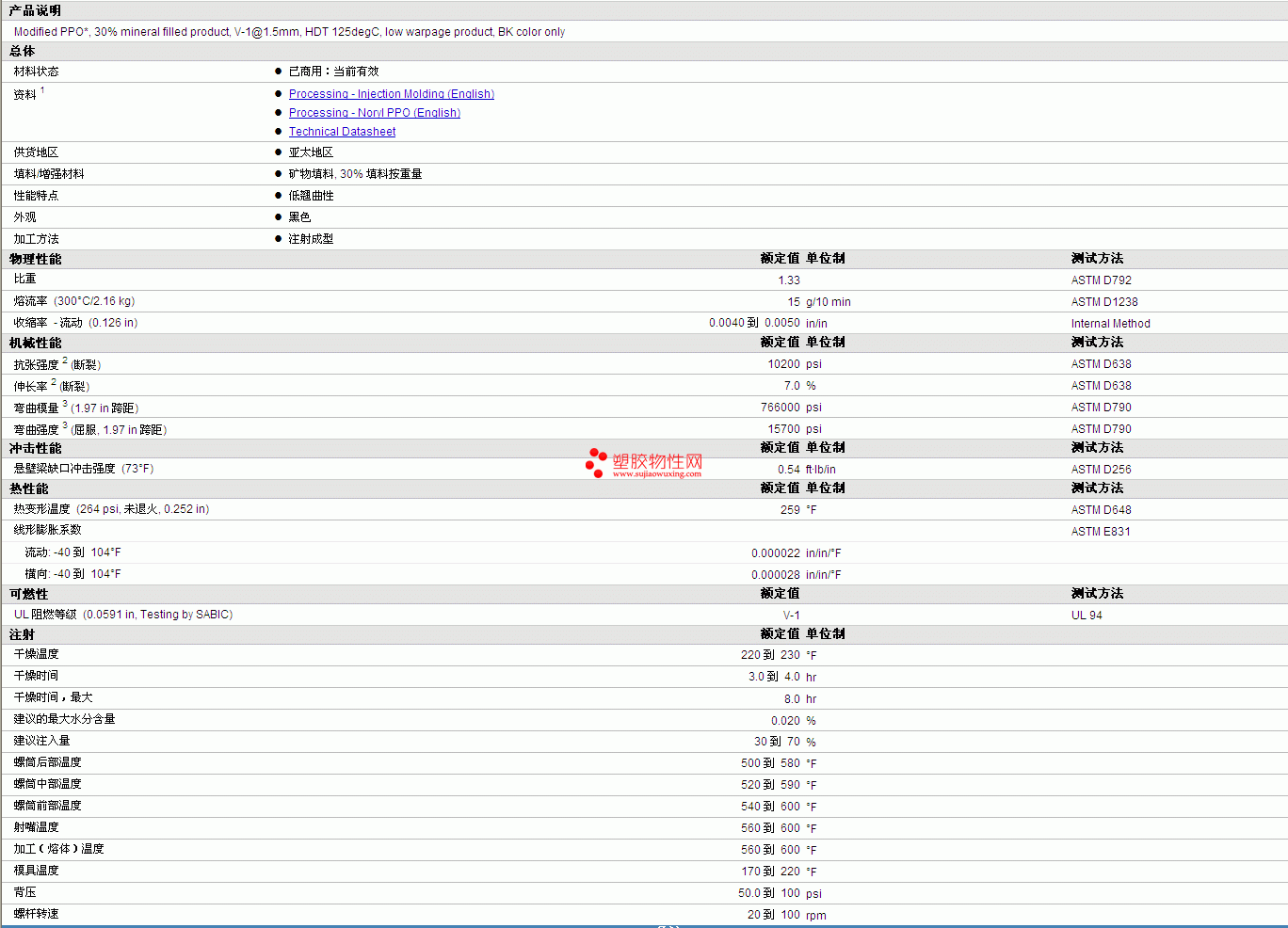Click the '总体' section header
1288x928 pixels.
[x=22, y=51]
